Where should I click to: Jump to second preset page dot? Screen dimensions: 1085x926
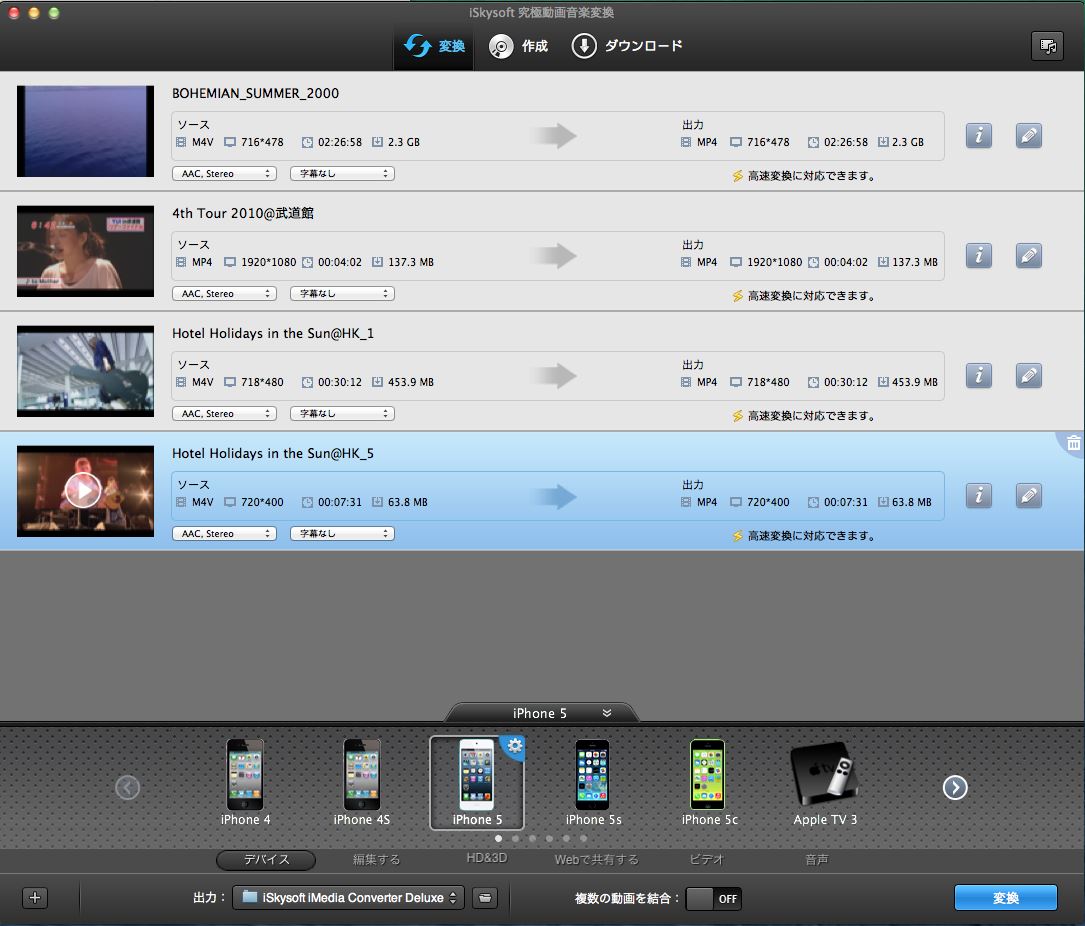(516, 838)
